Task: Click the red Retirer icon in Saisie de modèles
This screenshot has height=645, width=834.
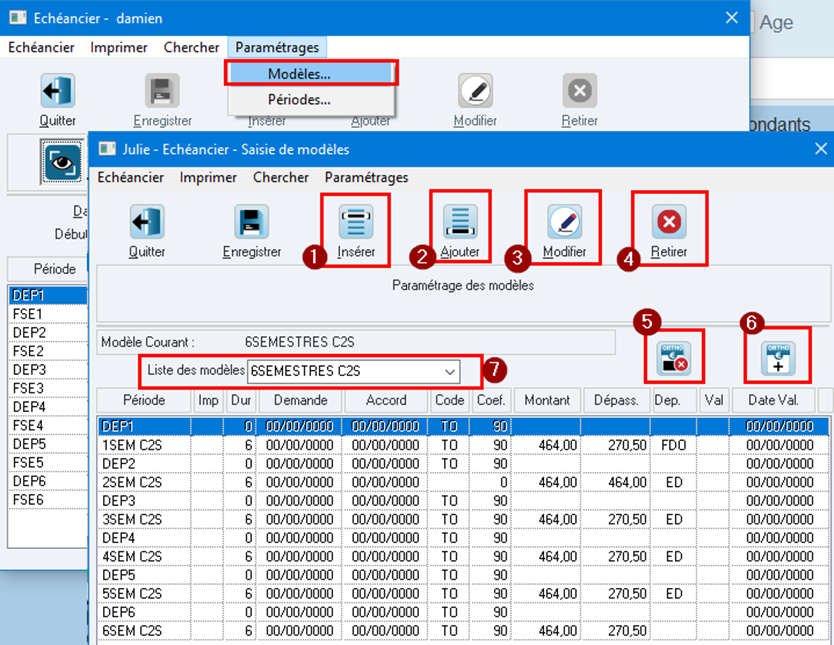Action: (669, 222)
